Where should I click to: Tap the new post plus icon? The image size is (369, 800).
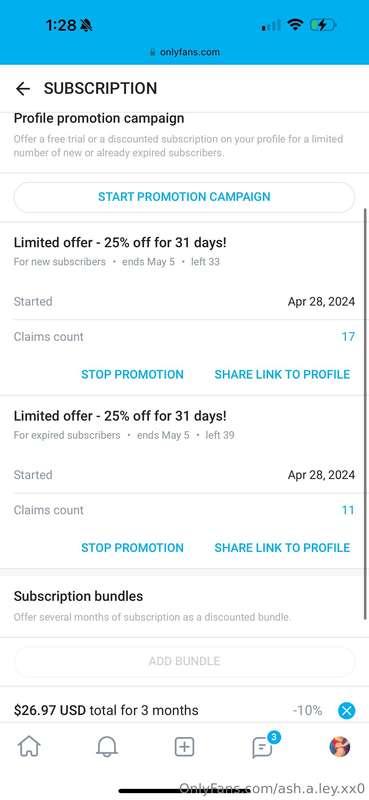click(184, 747)
